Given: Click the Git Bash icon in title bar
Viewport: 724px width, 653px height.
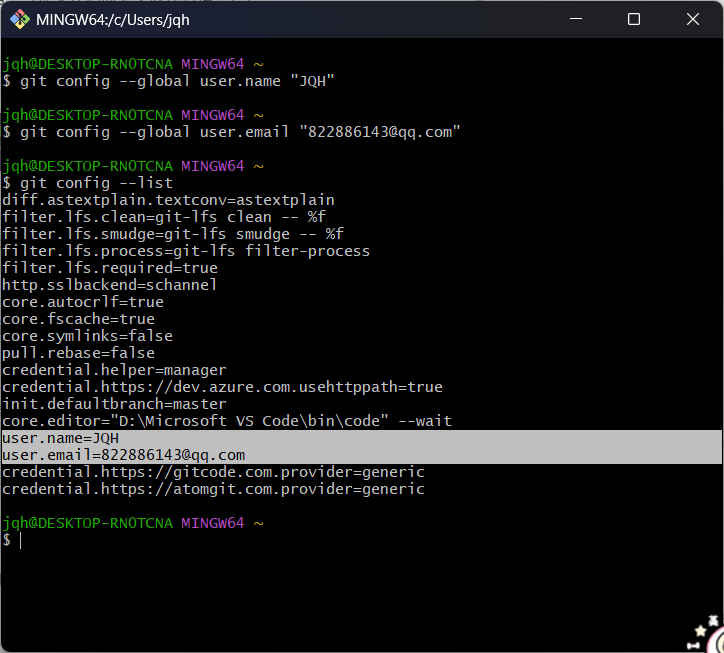Looking at the screenshot, I should (20, 19).
